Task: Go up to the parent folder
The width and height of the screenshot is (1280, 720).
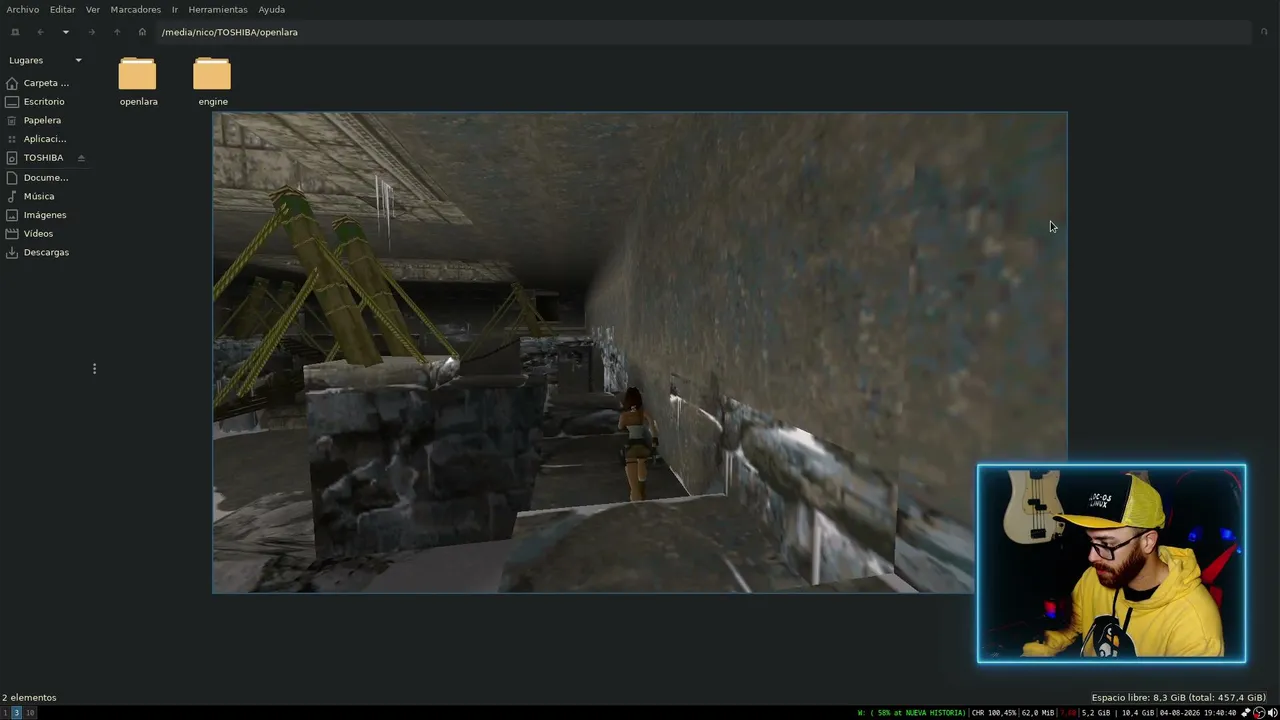Action: click(117, 32)
